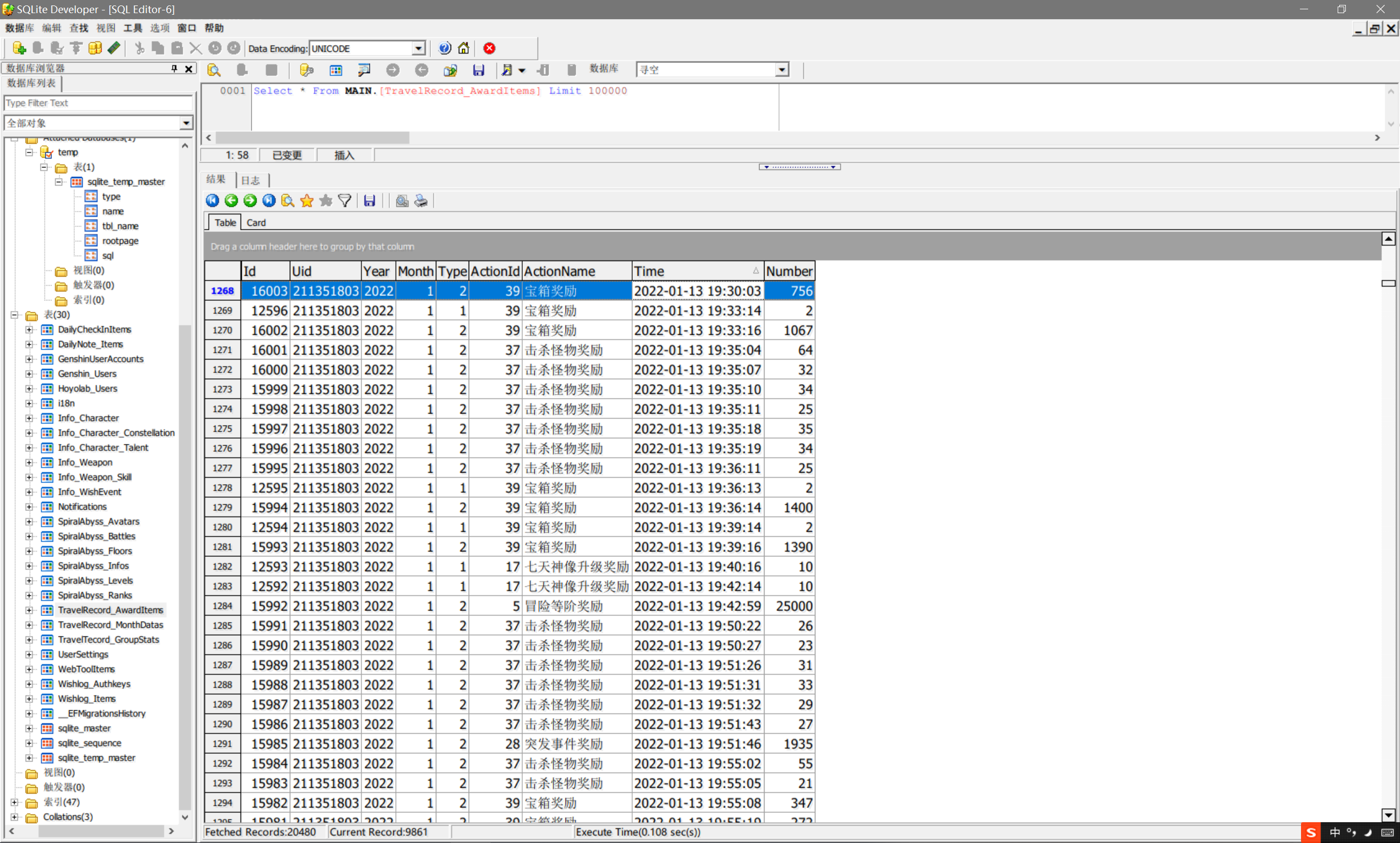
Task: Expand the TravelRecord_AwardItems table node
Action: pyautogui.click(x=30, y=610)
